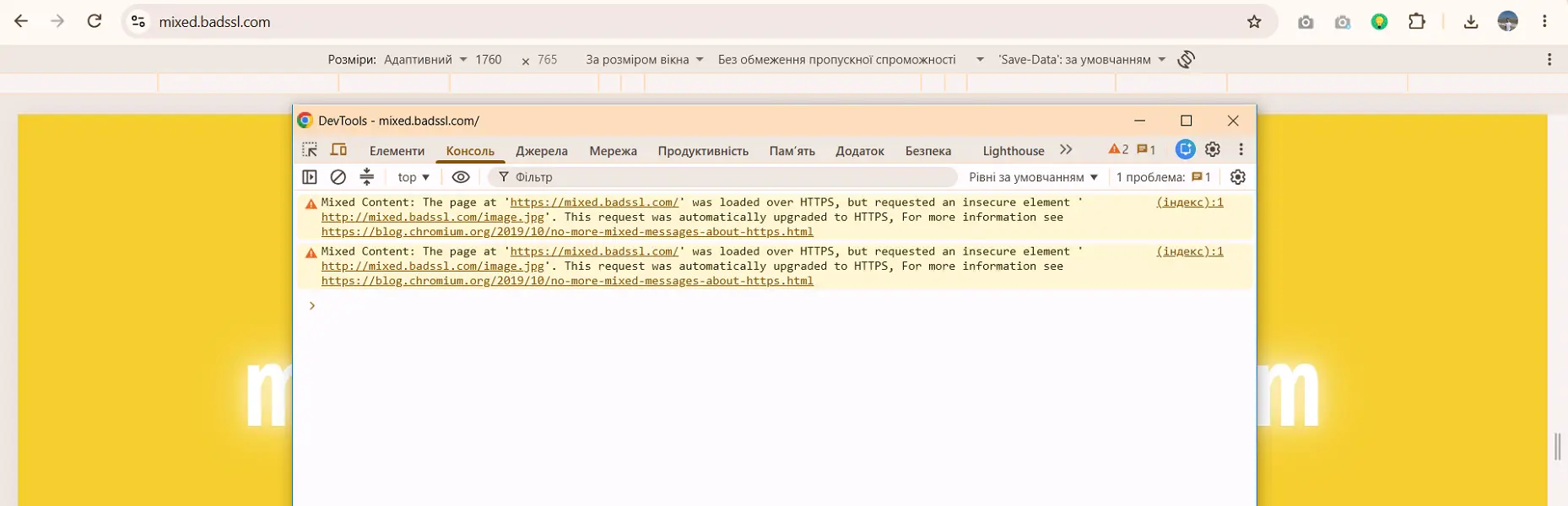Focus the Фільтр console filter field
This screenshot has height=506, width=1568.
(x=722, y=177)
